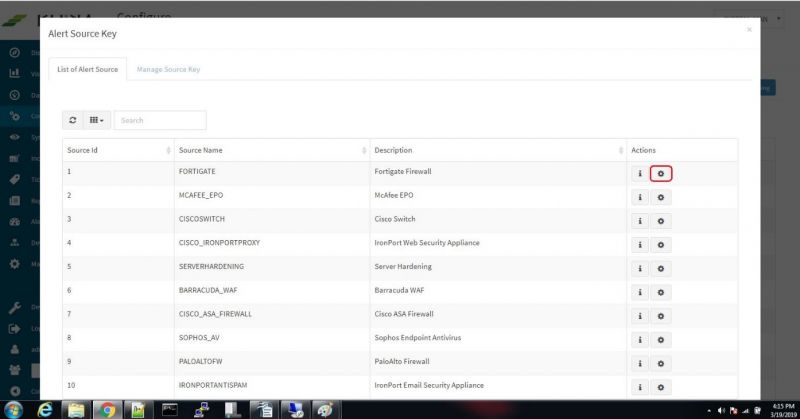The width and height of the screenshot is (800, 419).
Task: Show info for FORTIGATE source
Action: point(640,174)
